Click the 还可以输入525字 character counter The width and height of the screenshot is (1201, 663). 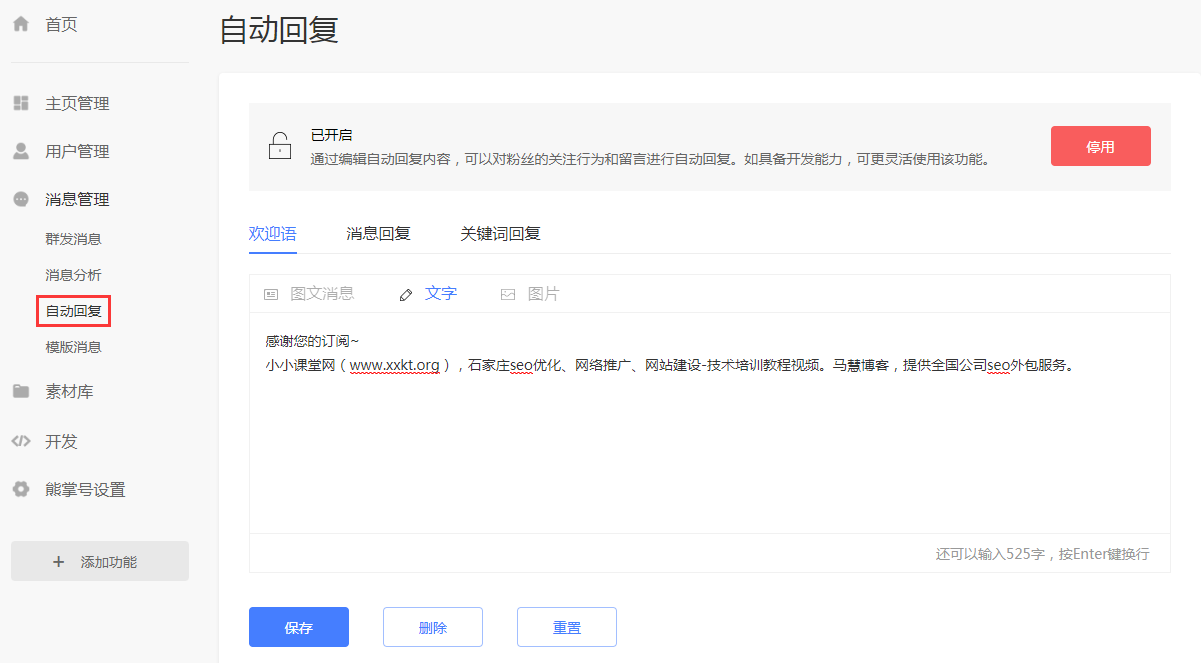[x=992, y=553]
